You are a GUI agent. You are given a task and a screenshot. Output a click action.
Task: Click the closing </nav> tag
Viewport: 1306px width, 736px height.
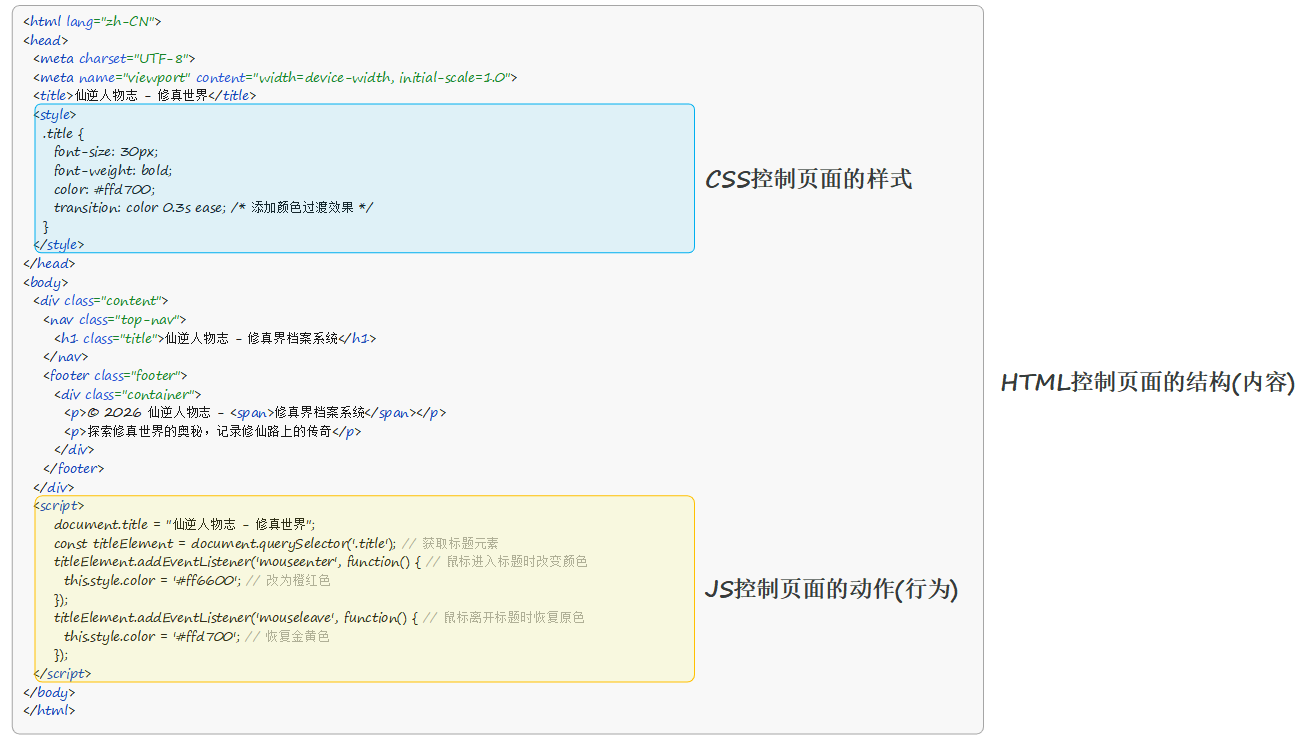tap(66, 357)
